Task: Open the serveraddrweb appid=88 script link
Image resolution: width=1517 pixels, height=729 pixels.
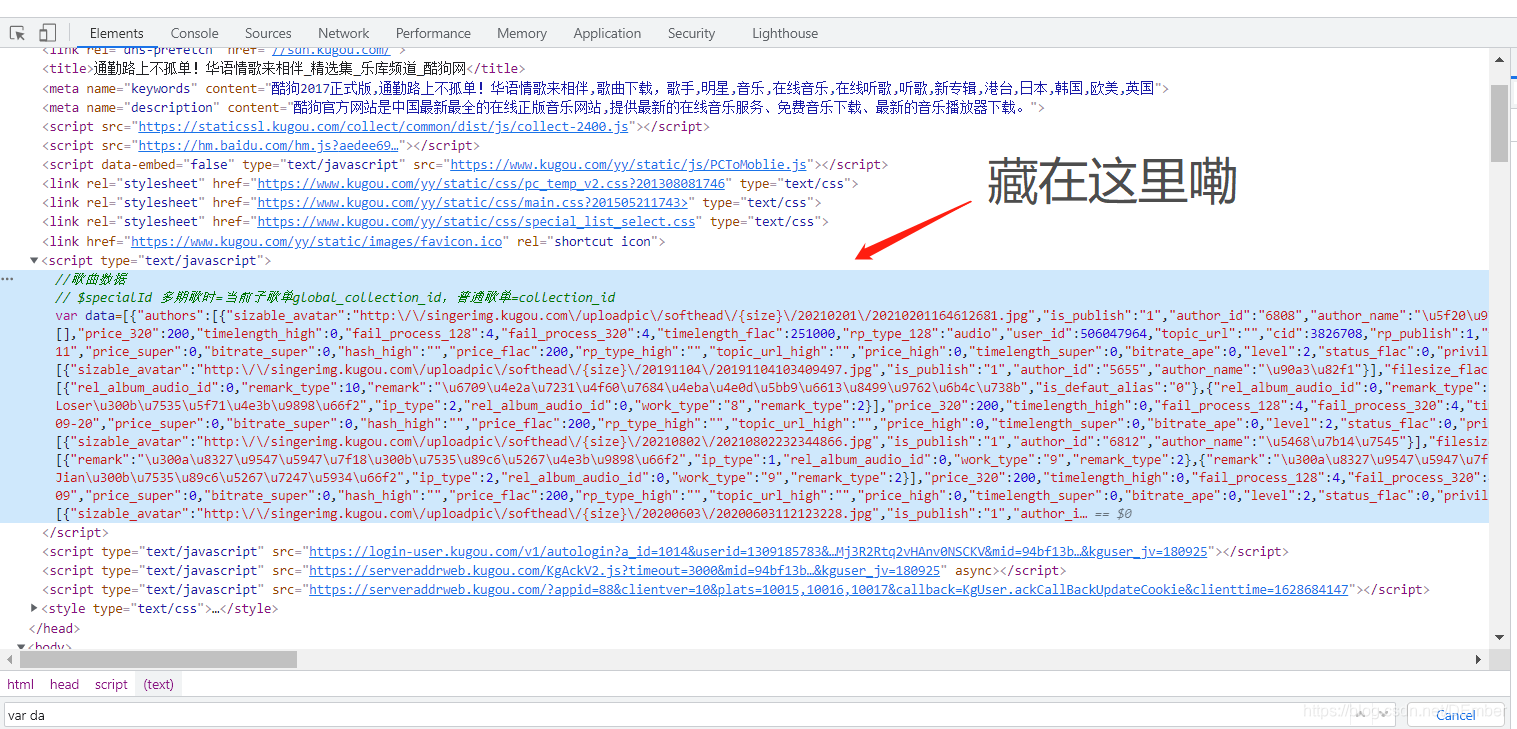Action: tap(830, 590)
